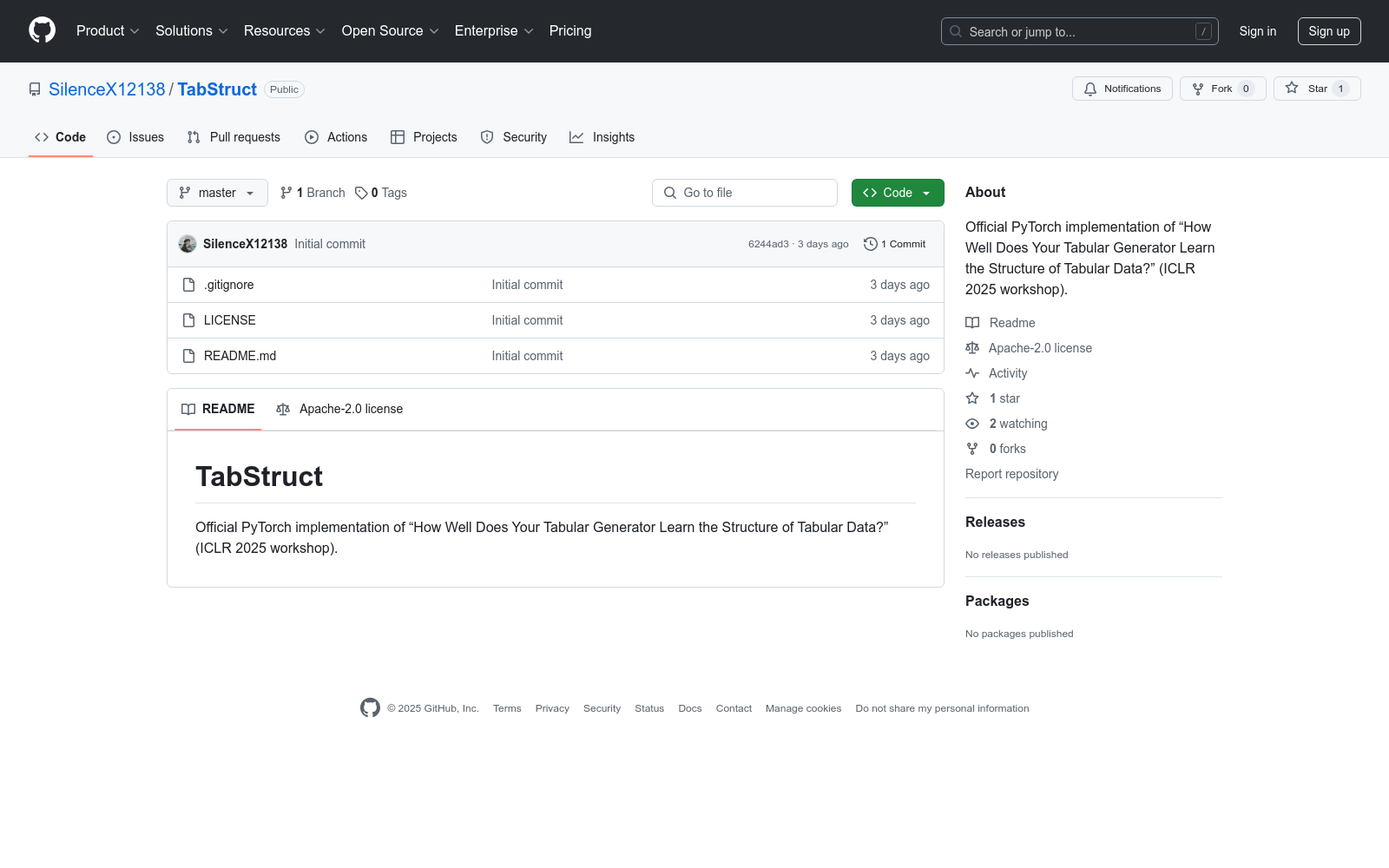Click Report repository

(x=1011, y=474)
